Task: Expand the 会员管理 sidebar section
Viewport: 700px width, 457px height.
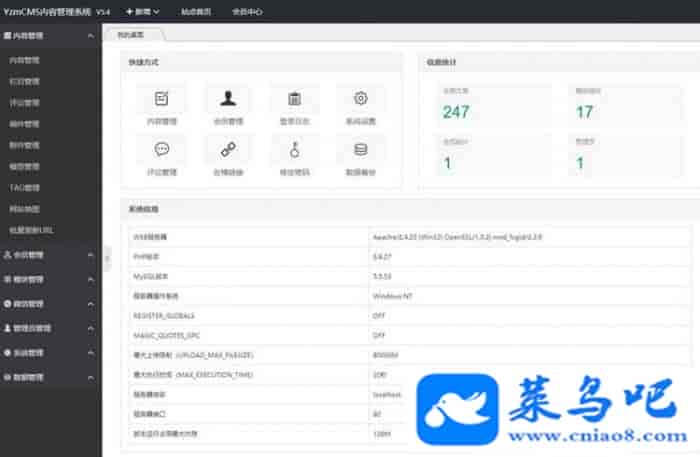Action: tap(50, 255)
